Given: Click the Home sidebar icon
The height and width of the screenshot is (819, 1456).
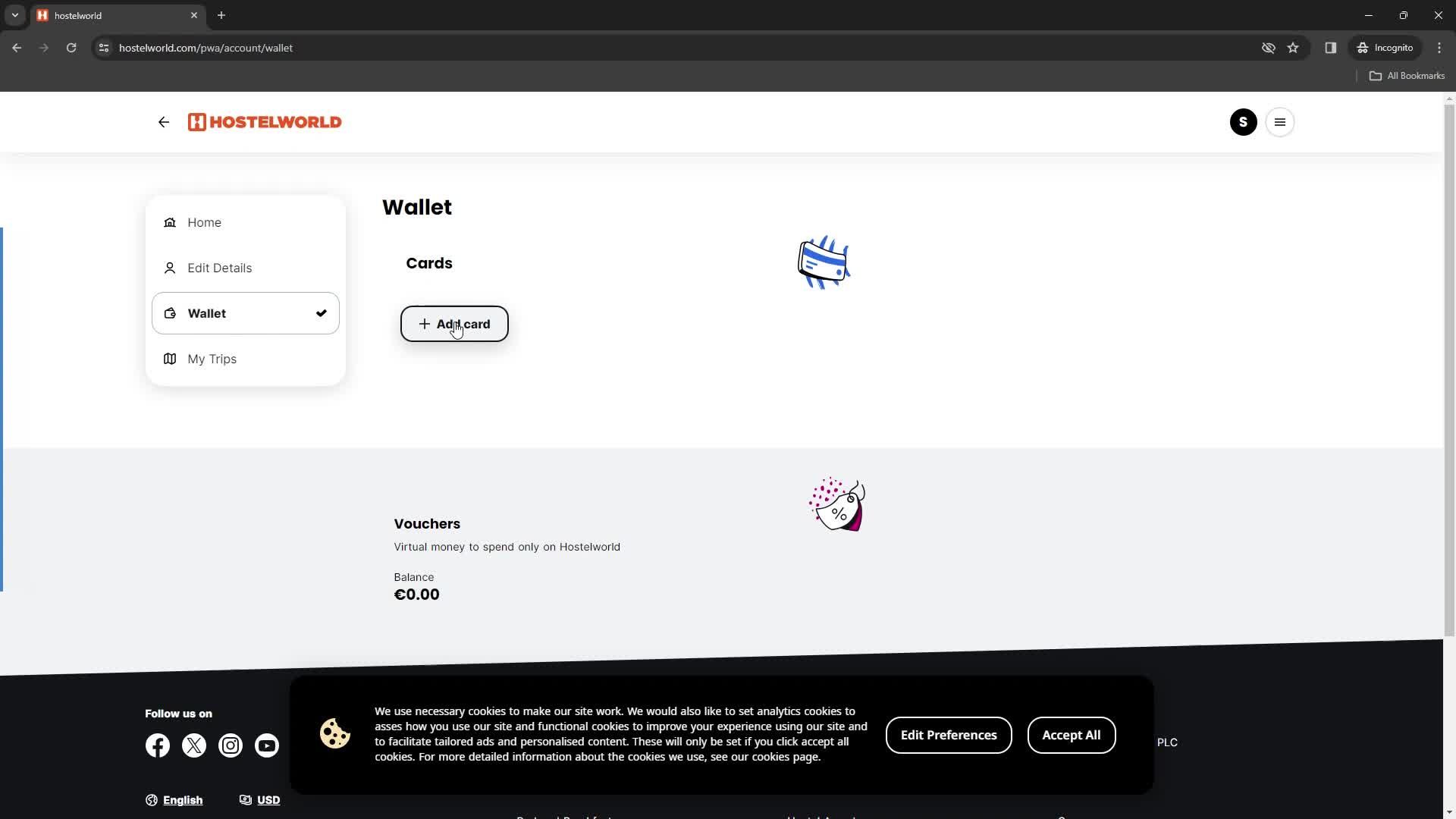Looking at the screenshot, I should click(170, 222).
